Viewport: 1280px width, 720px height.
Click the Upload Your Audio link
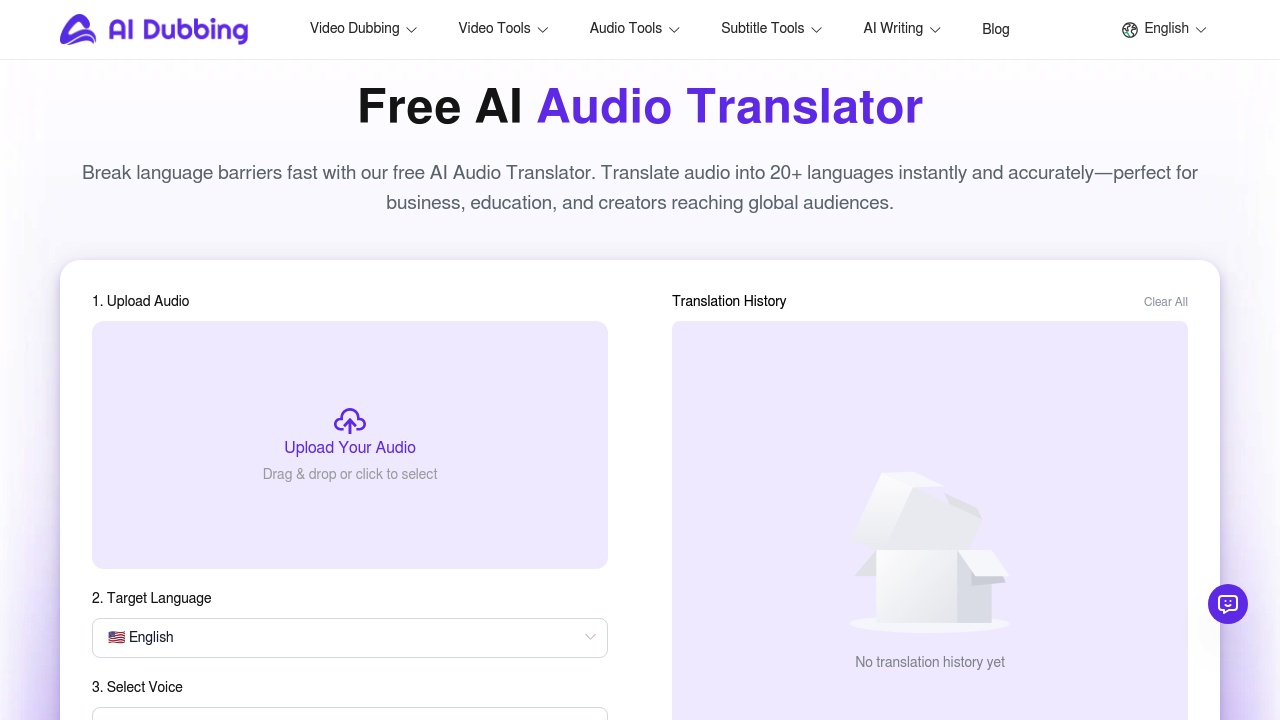349,447
